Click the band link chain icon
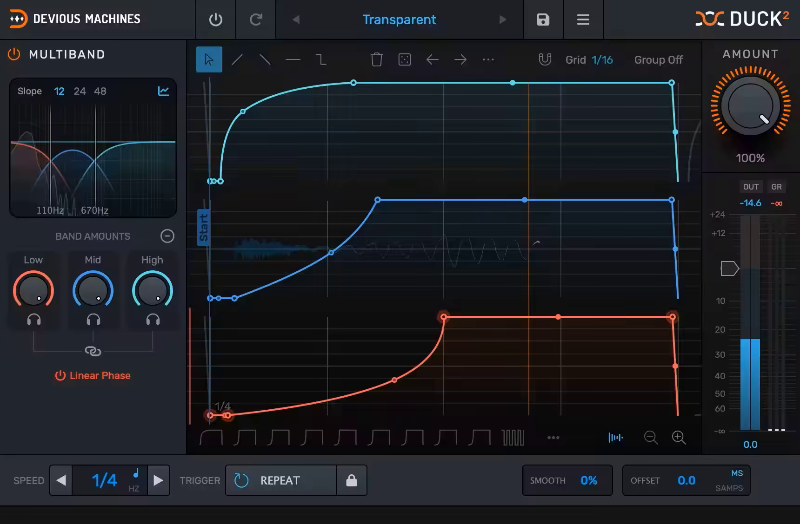 point(93,351)
